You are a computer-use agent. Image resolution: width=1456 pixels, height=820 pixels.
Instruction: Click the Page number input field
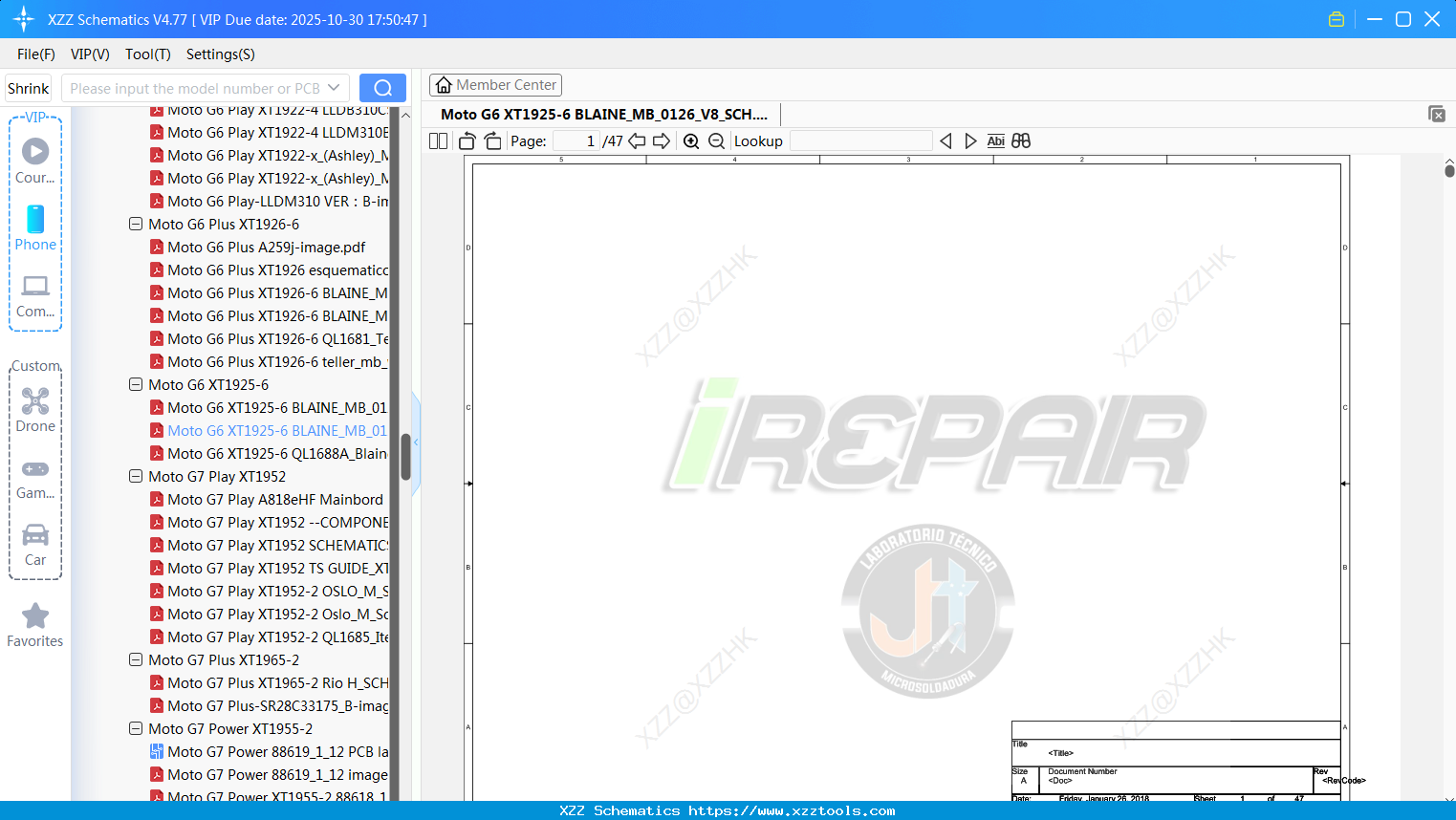click(x=576, y=141)
